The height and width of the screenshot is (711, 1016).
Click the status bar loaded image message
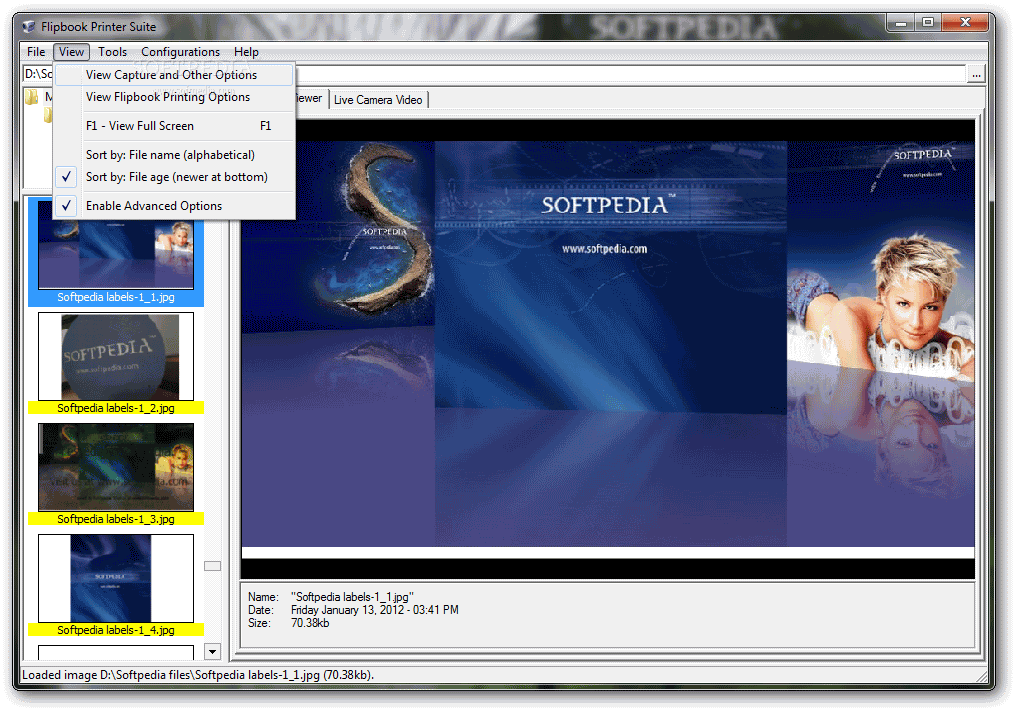pos(198,675)
